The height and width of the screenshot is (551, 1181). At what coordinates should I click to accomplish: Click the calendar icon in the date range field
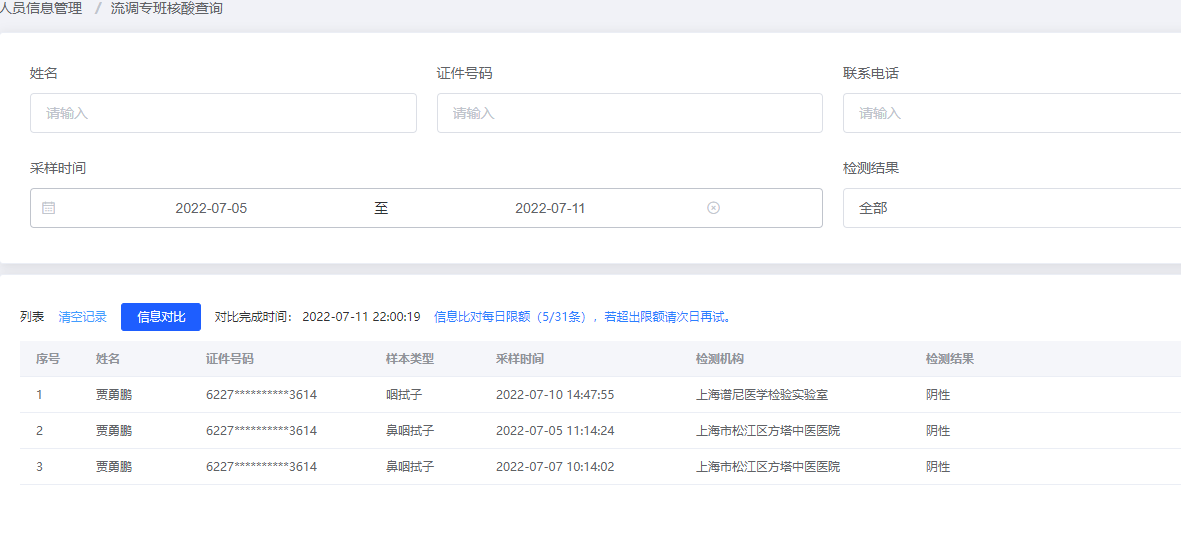point(48,209)
